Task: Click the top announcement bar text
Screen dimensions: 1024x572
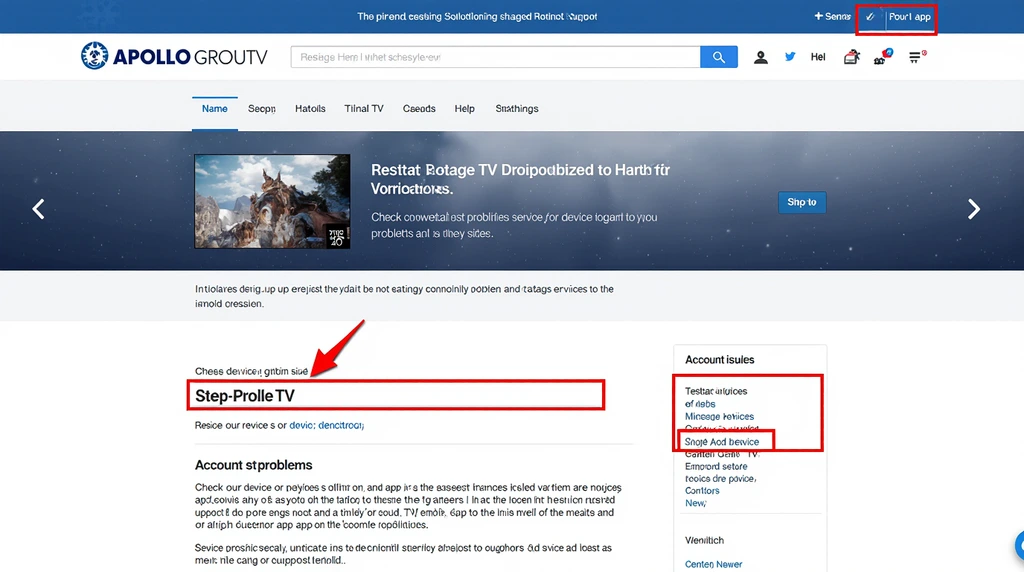Action: (x=477, y=16)
